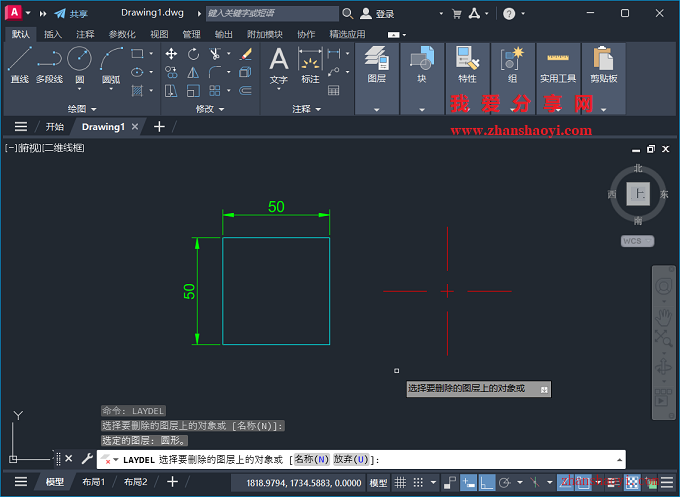Open the Insert (插入) ribbon tab
This screenshot has width=680, height=497.
click(x=52, y=34)
